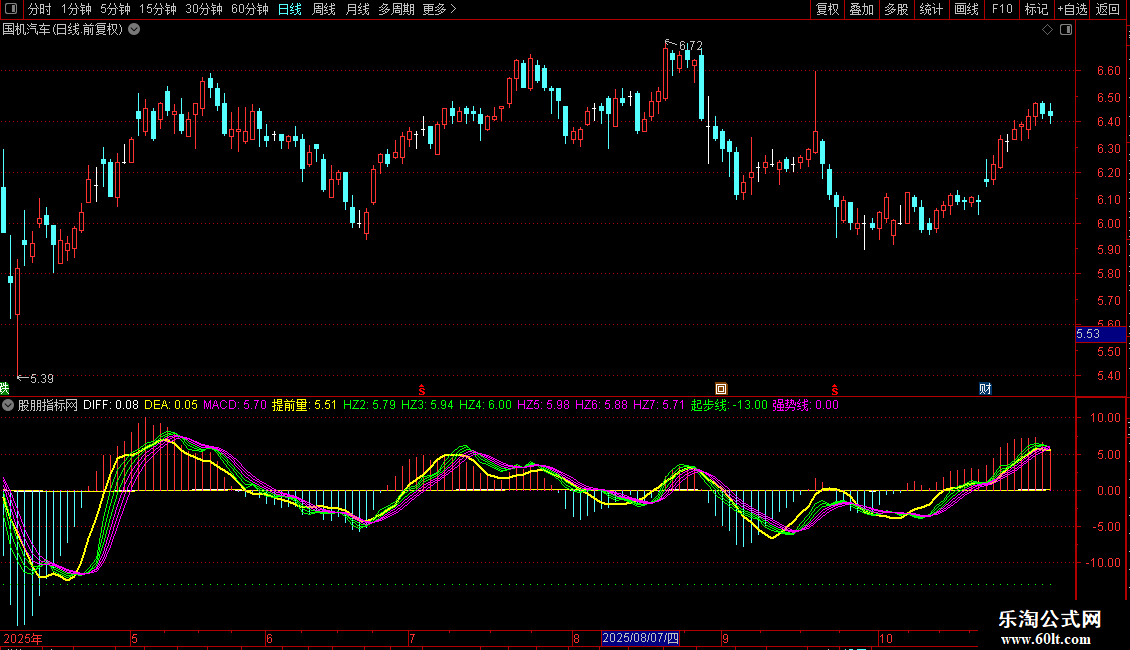Click the first red $ marker near June

pos(422,388)
